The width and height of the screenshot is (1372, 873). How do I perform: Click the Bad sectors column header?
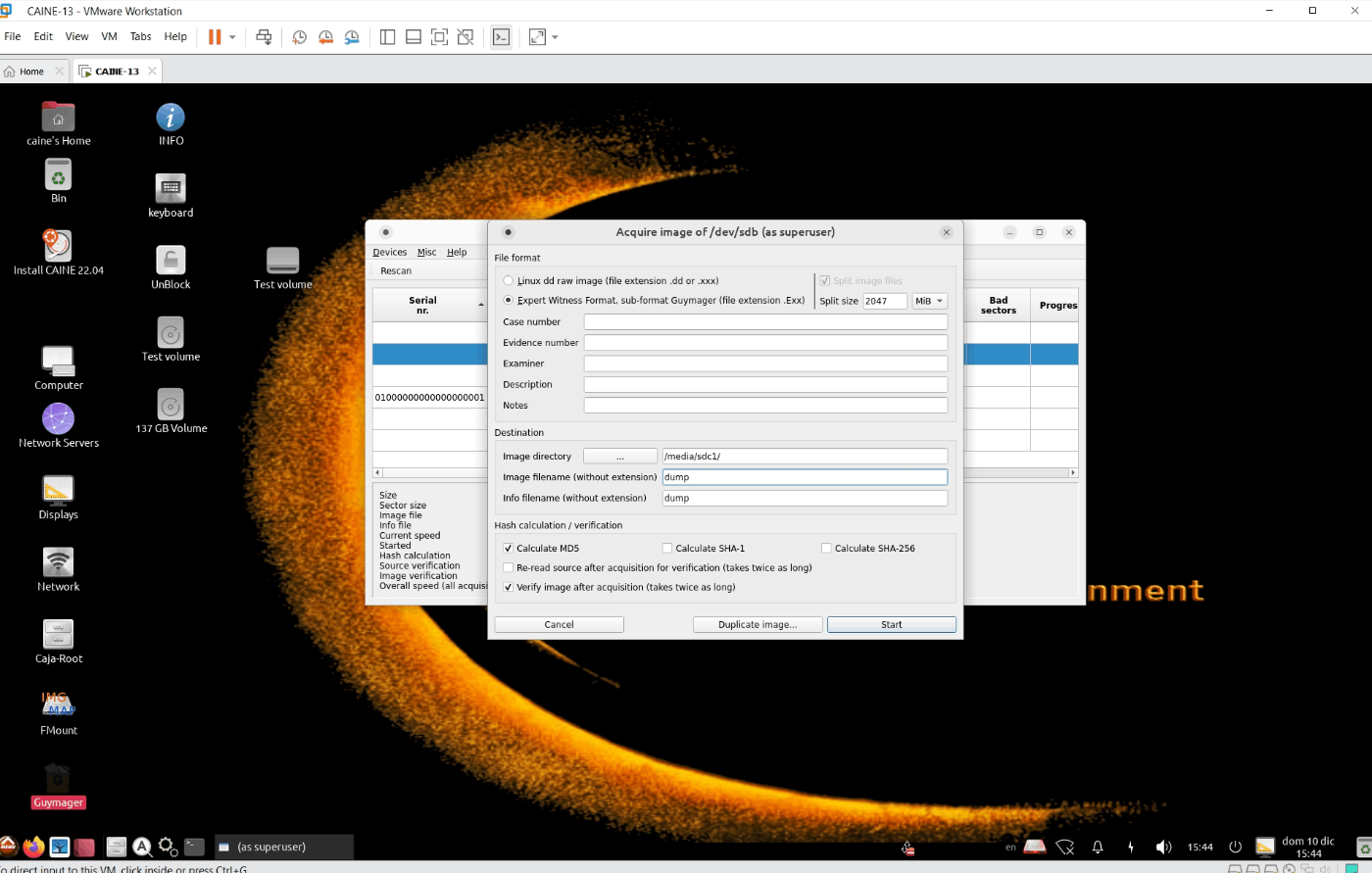point(999,305)
